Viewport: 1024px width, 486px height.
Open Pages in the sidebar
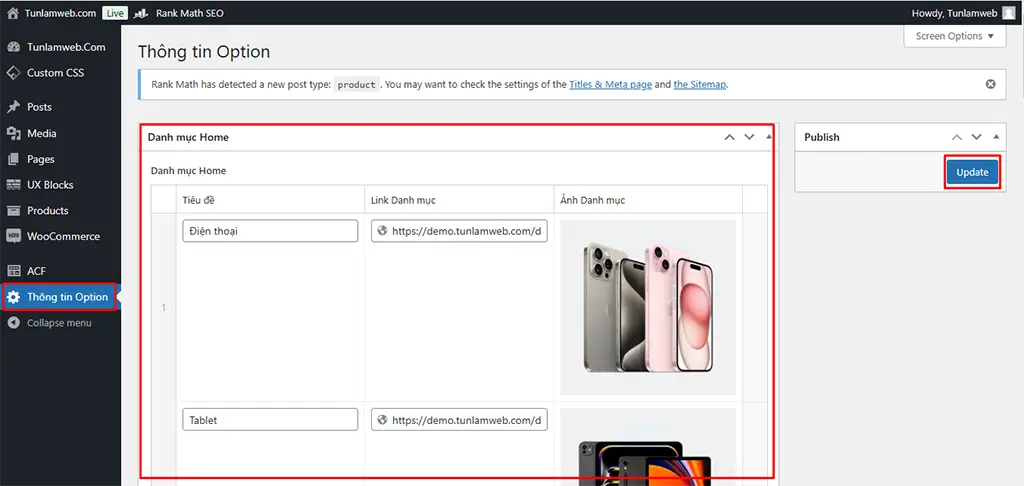coord(40,159)
